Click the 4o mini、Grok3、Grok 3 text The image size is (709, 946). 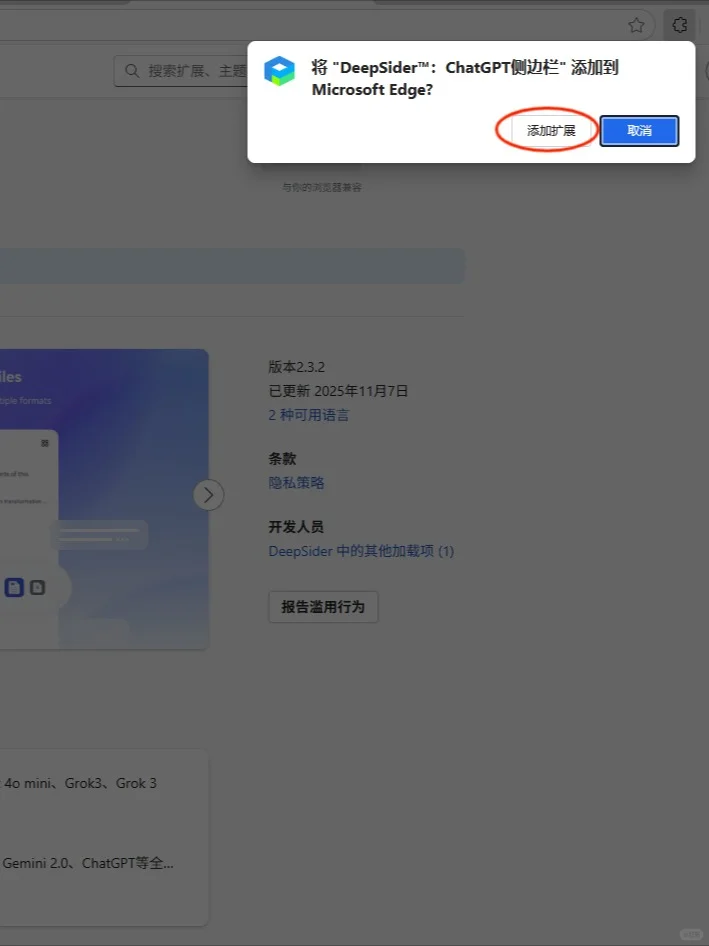(80, 783)
